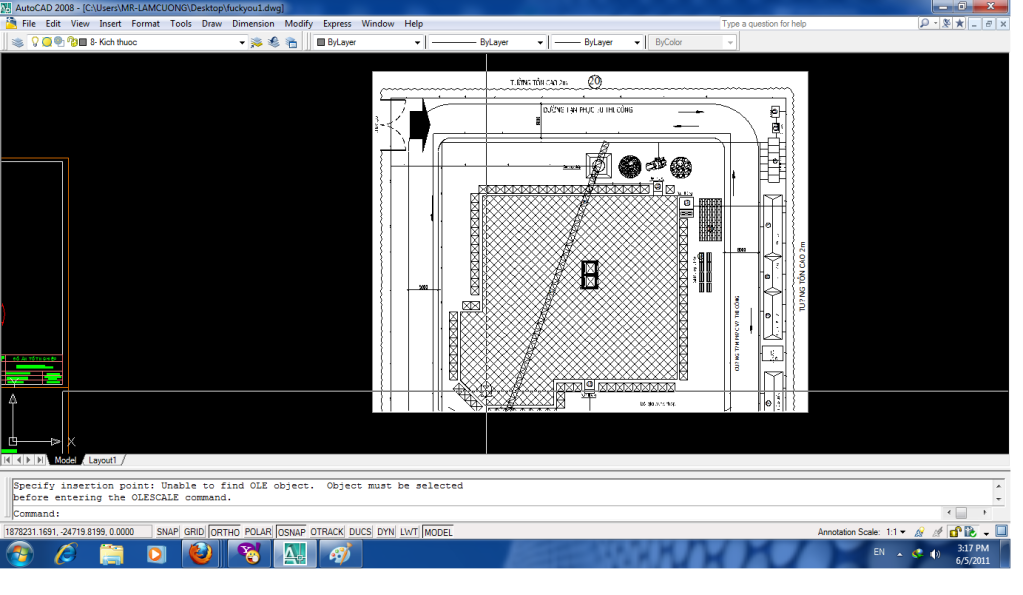
Task: Toggle POLAR tracking in status bar
Action: coord(258,532)
